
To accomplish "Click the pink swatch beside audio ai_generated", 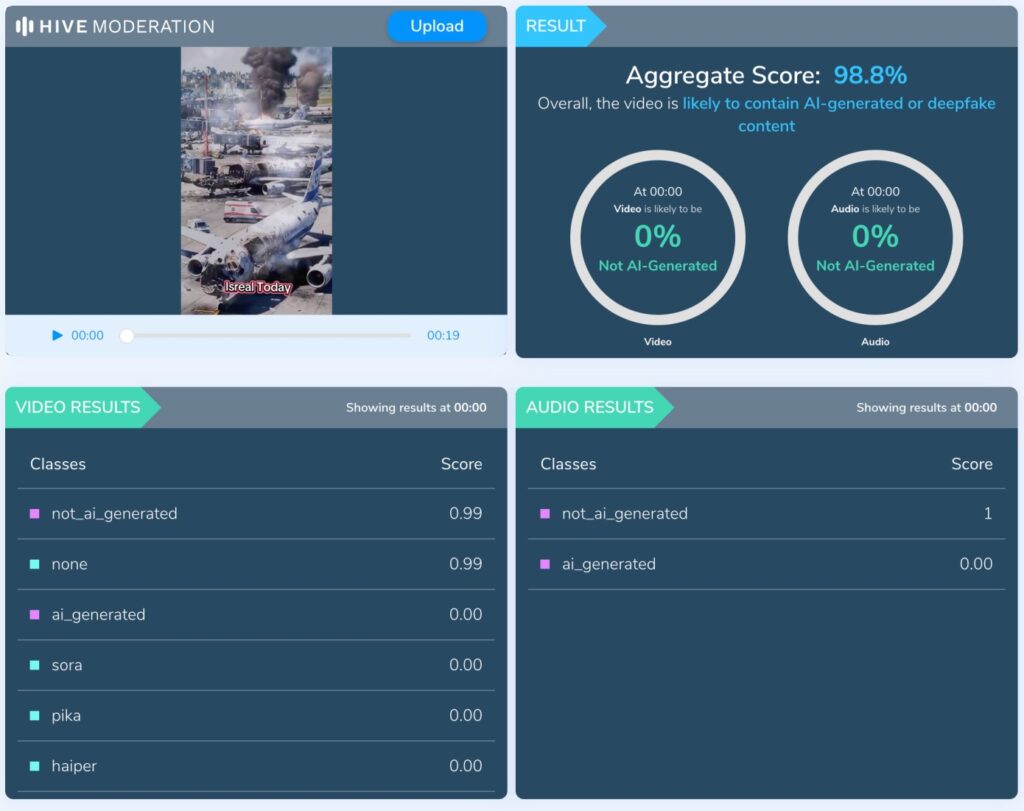I will pos(545,564).
